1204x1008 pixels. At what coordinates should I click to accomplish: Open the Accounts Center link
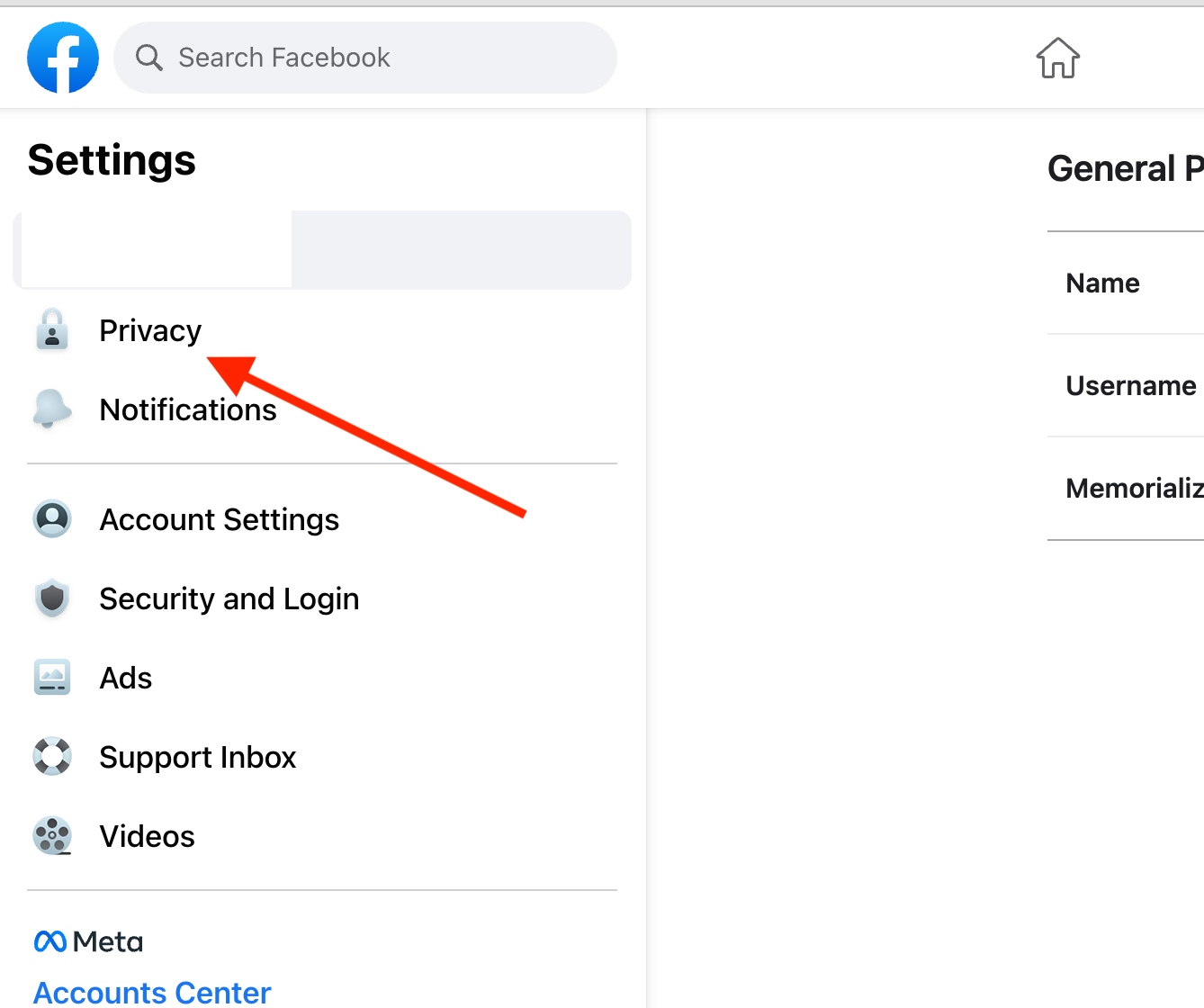coord(152,993)
